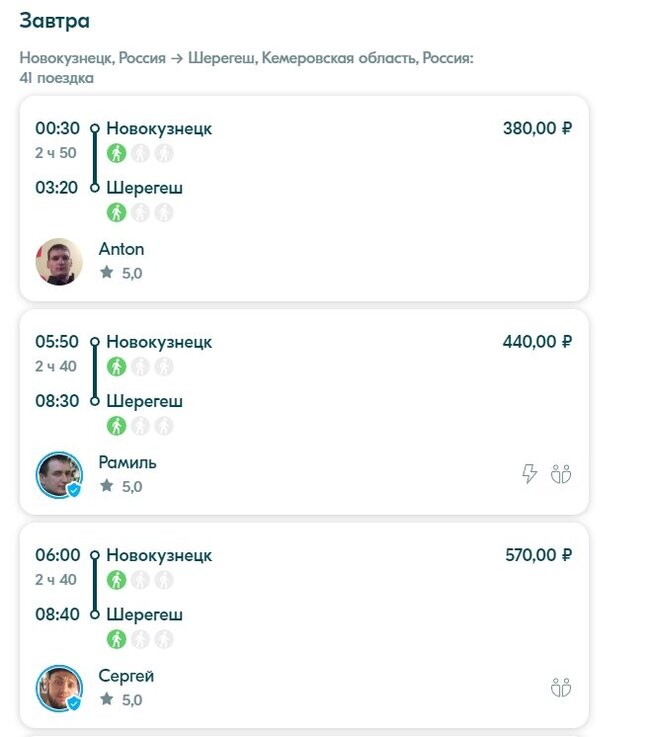The width and height of the screenshot is (650, 737).
Task: Click instant booking lightning icon on Рамиль's ride
Action: click(530, 474)
